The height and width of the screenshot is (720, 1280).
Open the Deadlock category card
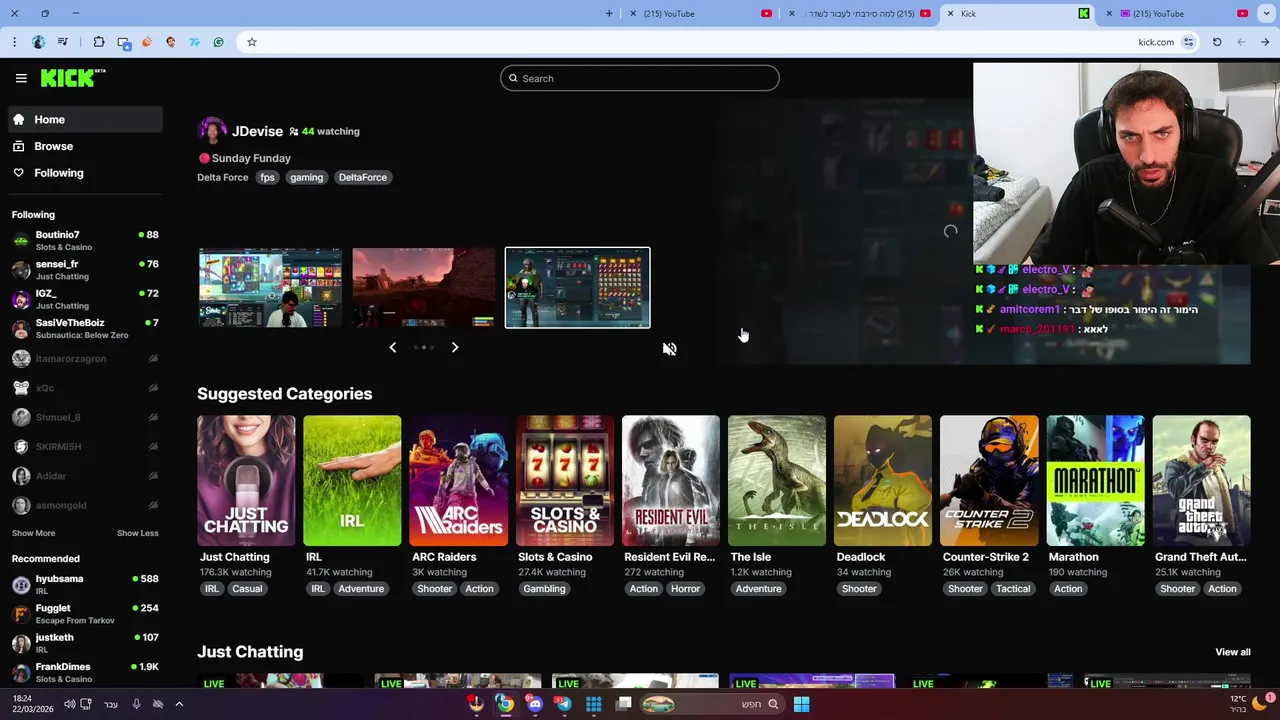click(882, 481)
